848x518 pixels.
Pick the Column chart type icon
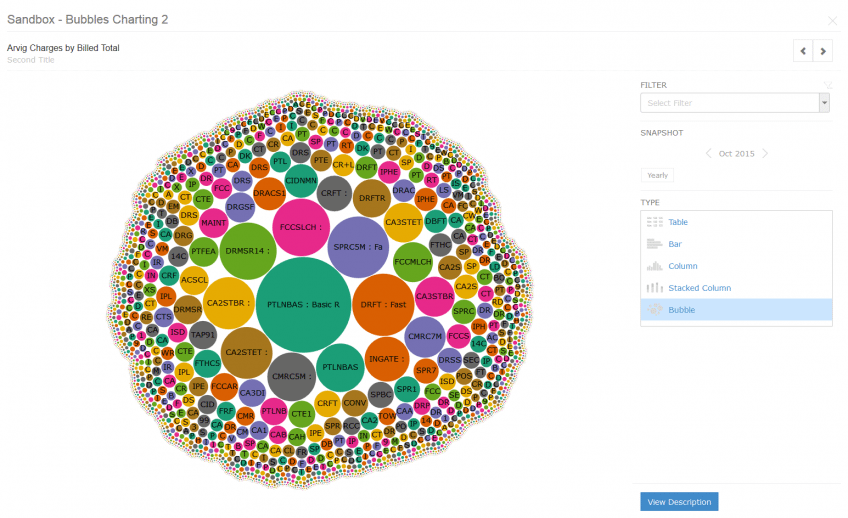(x=654, y=266)
